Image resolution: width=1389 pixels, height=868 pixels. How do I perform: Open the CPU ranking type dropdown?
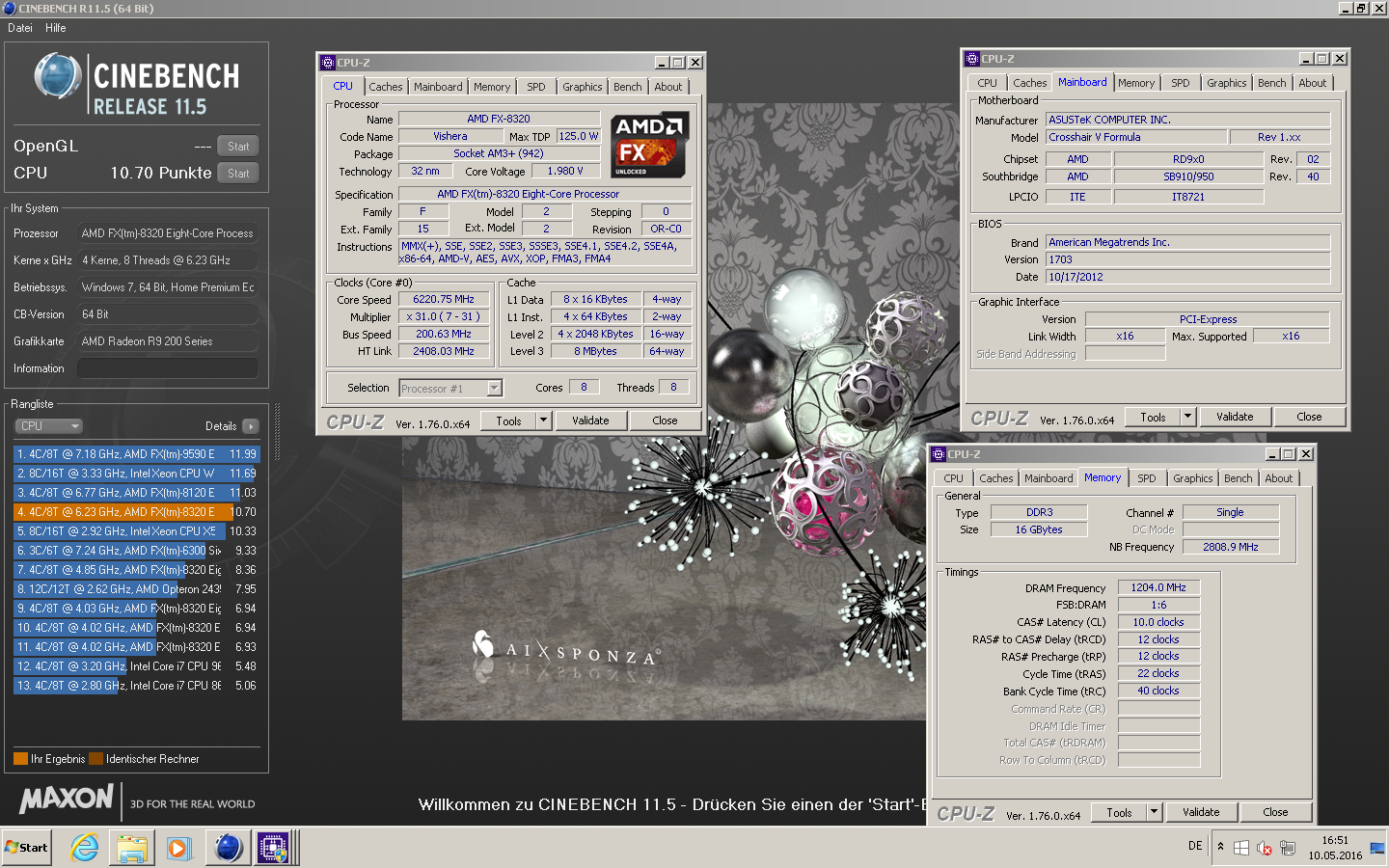pos(49,426)
